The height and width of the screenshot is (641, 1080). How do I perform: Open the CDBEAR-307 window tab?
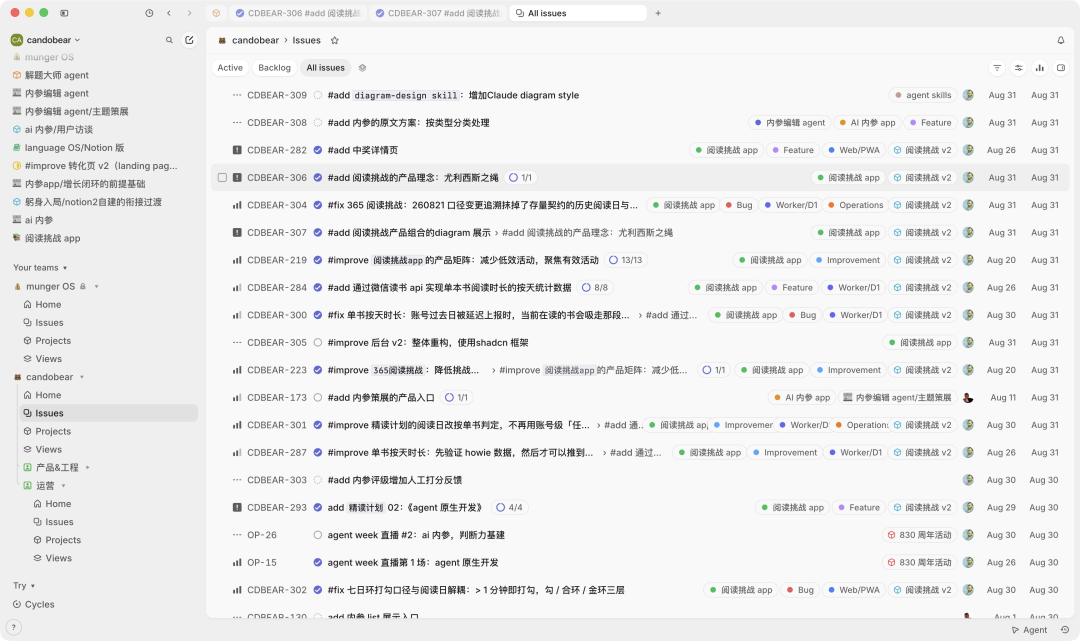pyautogui.click(x=438, y=13)
